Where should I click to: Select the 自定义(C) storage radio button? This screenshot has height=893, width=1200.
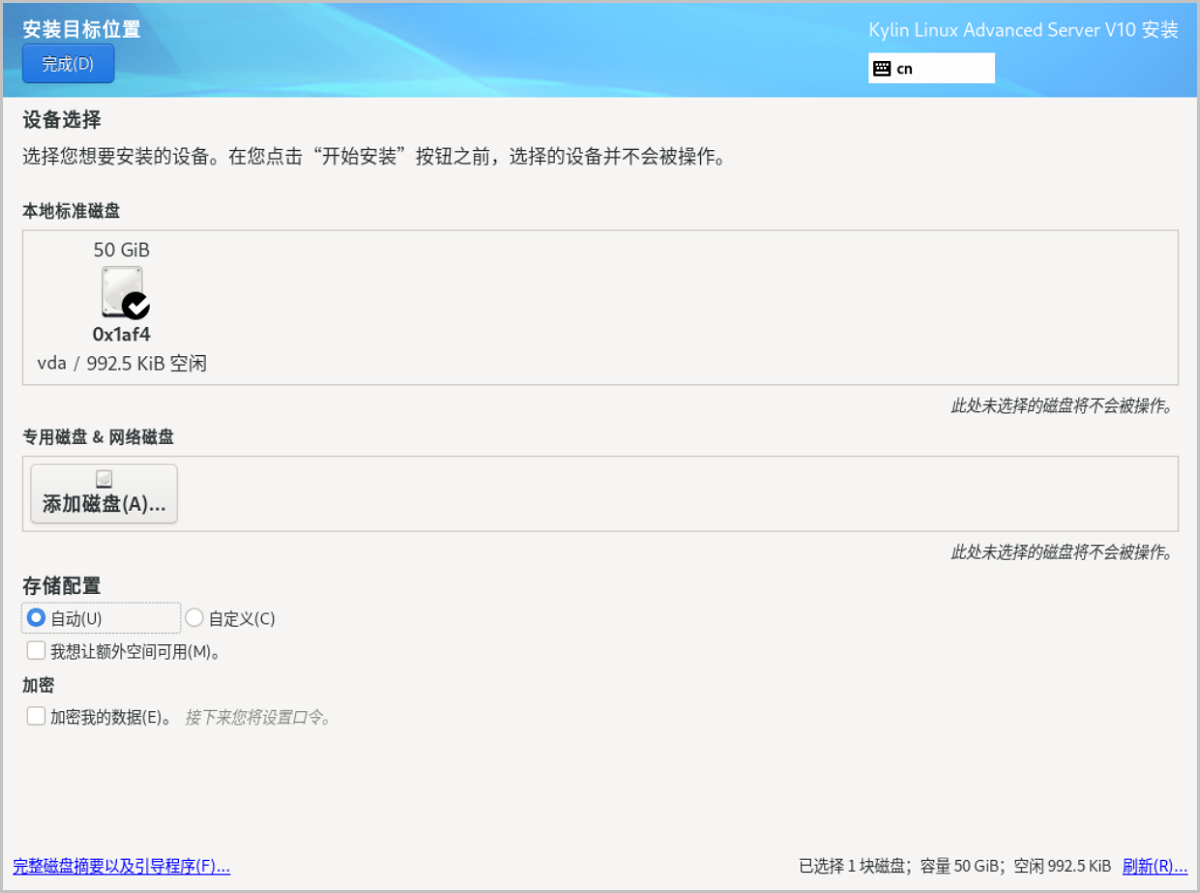tap(195, 618)
